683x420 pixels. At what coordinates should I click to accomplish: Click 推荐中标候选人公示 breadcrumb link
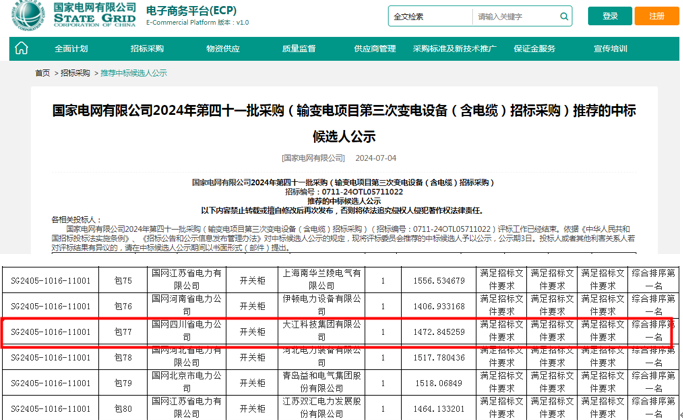(133, 73)
